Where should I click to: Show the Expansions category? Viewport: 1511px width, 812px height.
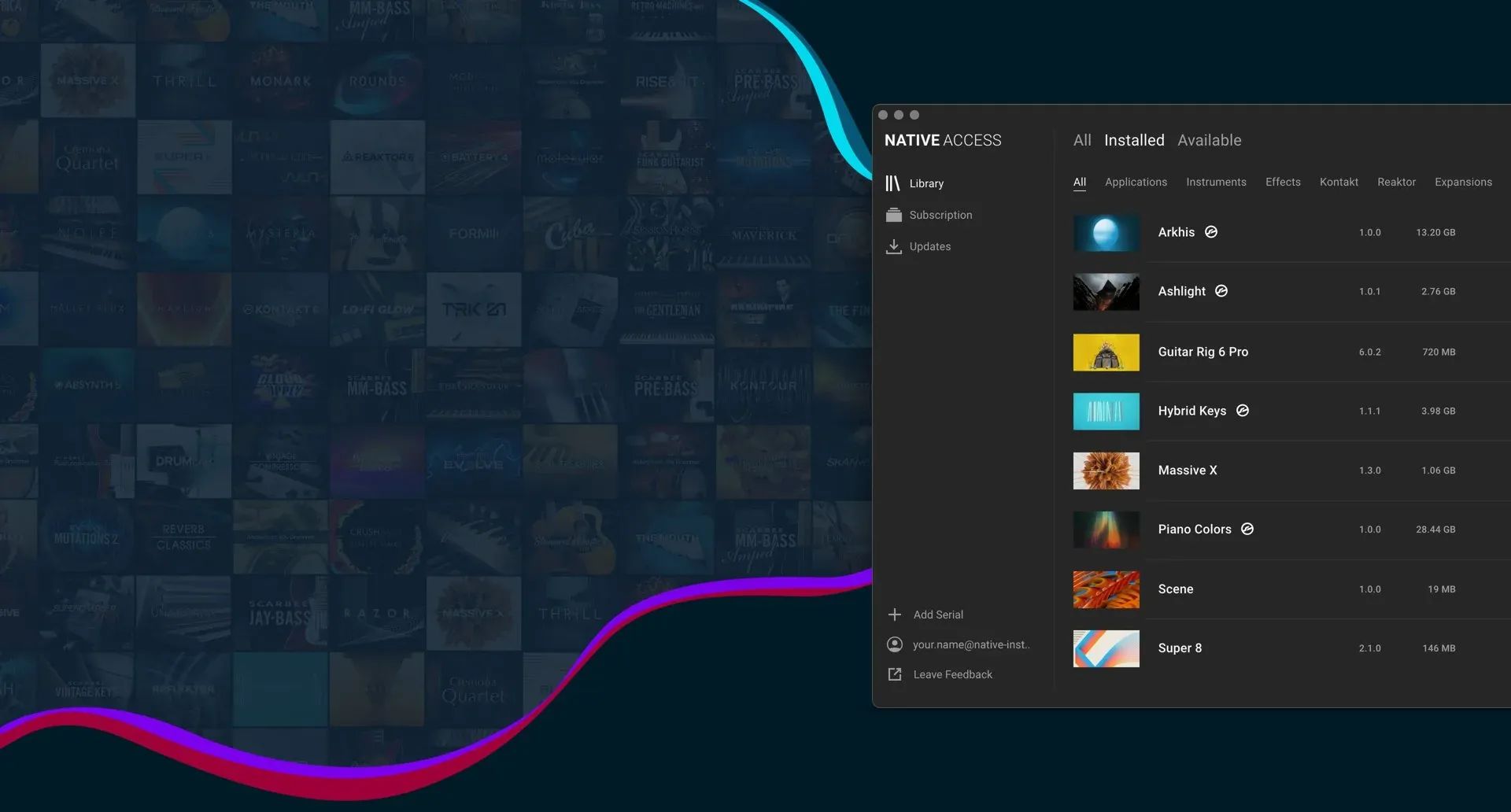[x=1463, y=182]
